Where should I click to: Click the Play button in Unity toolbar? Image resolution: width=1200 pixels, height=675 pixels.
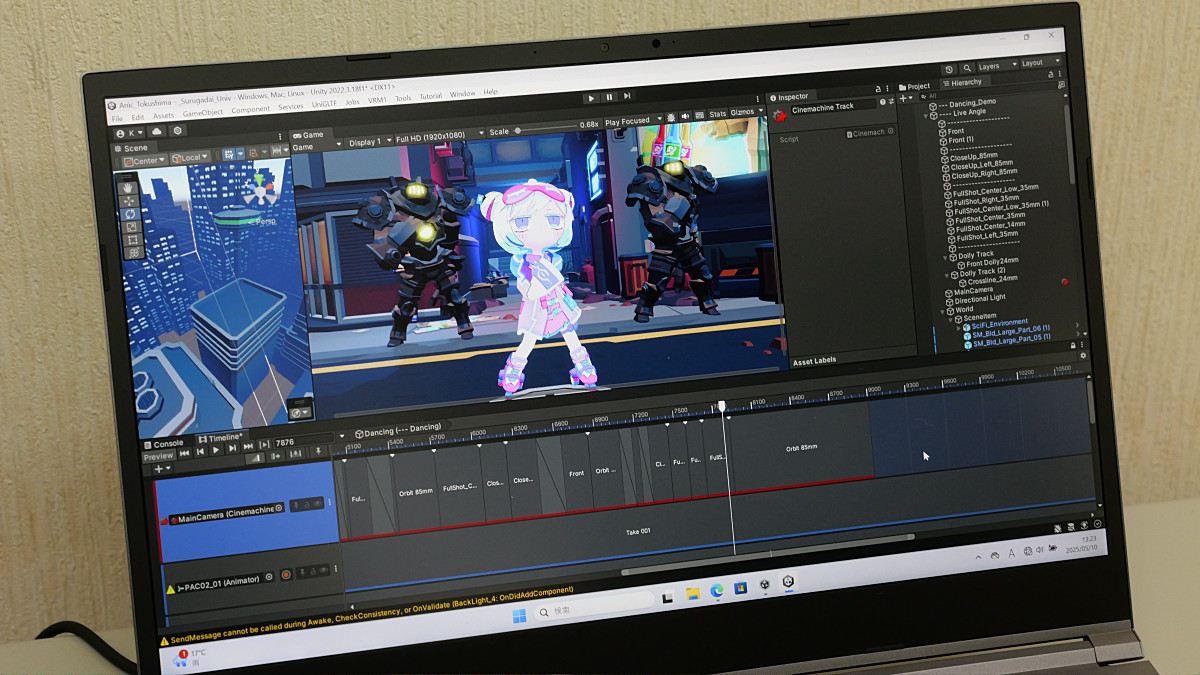click(591, 98)
